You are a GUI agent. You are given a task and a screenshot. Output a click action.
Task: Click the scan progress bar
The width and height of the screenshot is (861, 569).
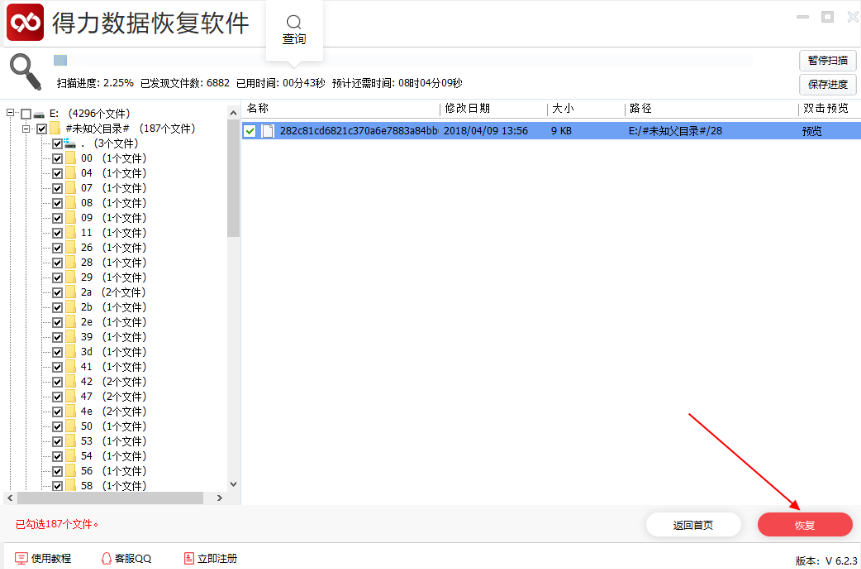[400, 61]
